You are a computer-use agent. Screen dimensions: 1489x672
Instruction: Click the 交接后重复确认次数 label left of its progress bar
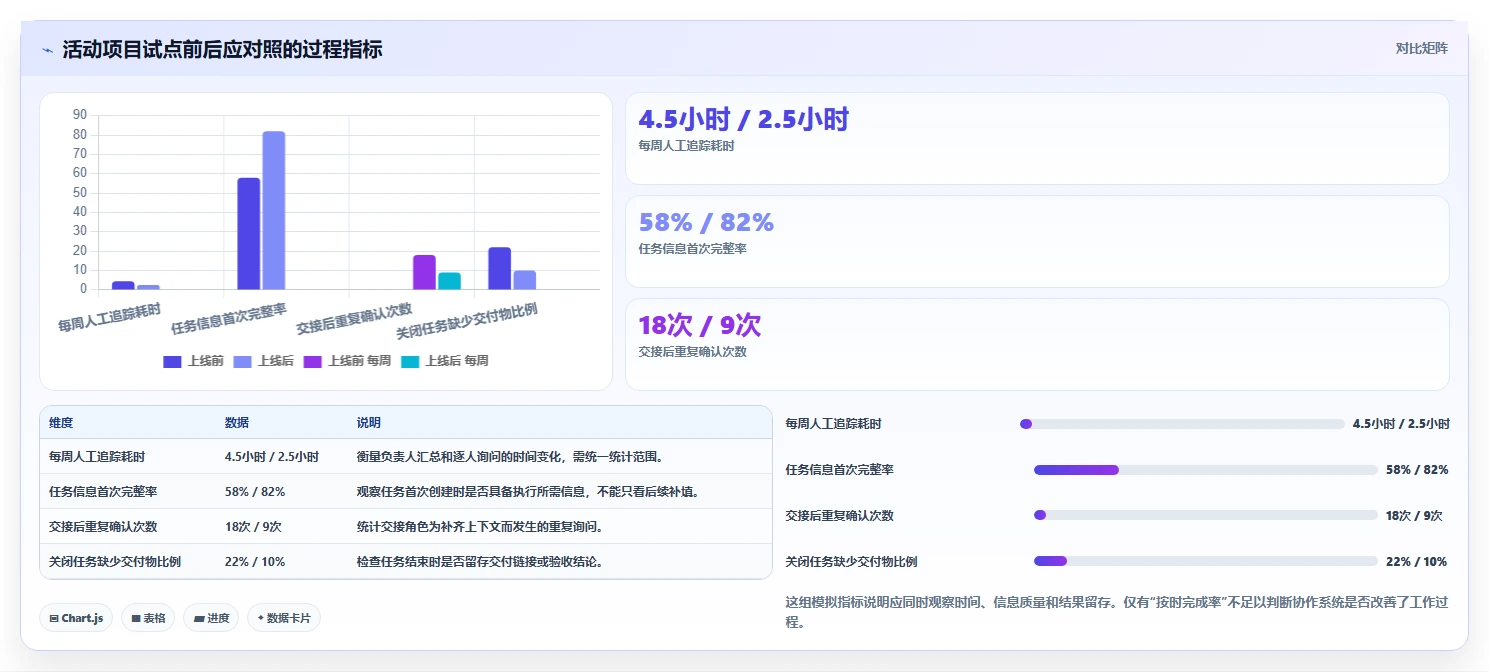click(840, 516)
